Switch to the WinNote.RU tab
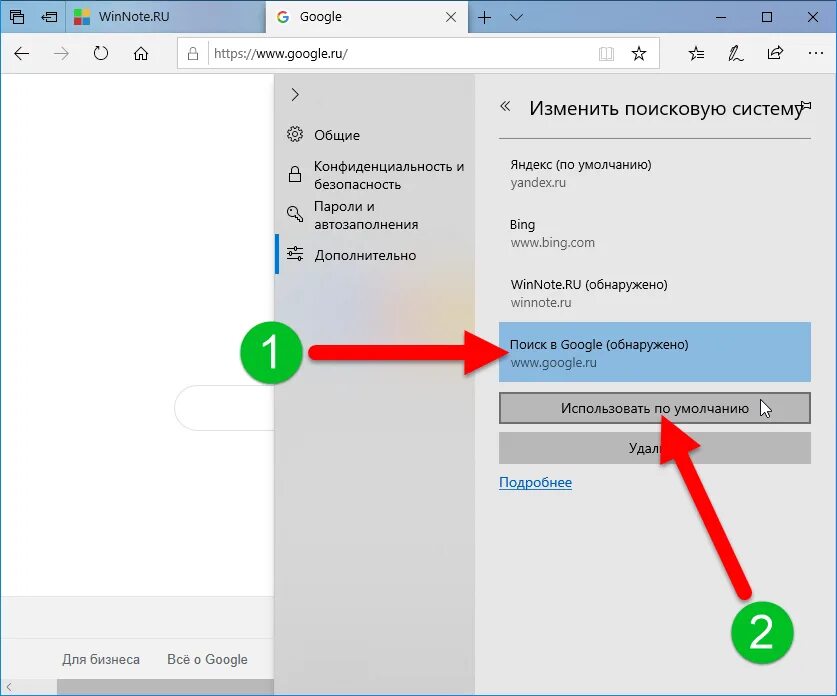The width and height of the screenshot is (837, 696). (x=165, y=17)
